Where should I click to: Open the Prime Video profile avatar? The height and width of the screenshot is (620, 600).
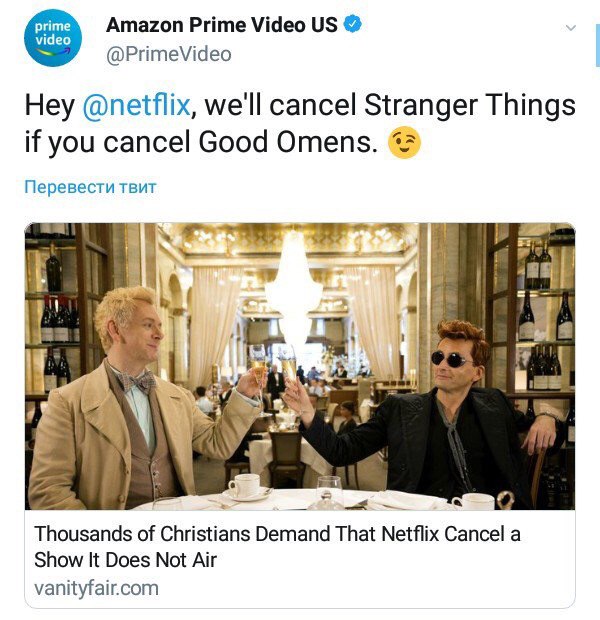coord(53,38)
